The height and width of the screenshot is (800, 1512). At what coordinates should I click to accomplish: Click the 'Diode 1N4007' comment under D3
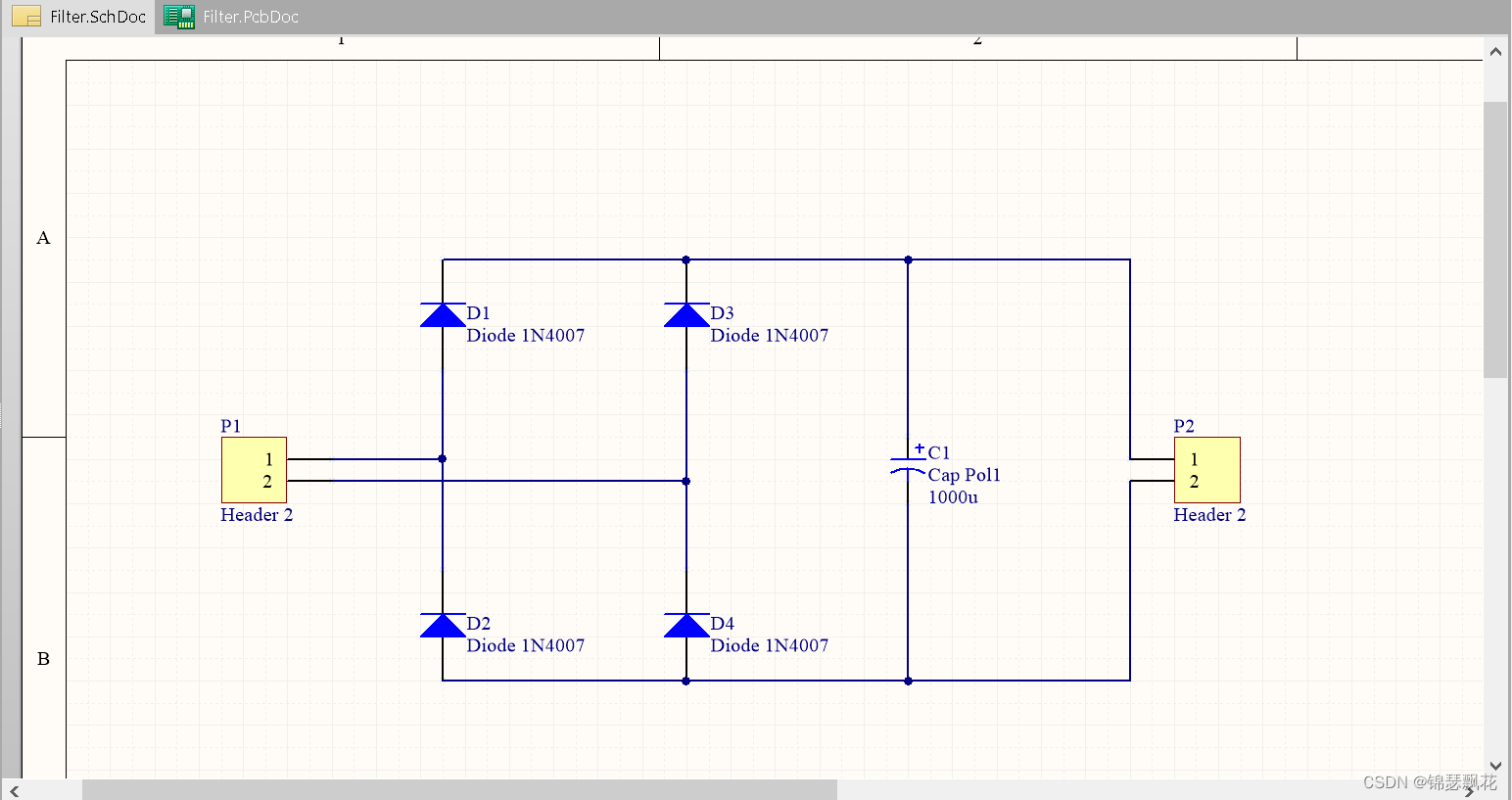tap(770, 336)
